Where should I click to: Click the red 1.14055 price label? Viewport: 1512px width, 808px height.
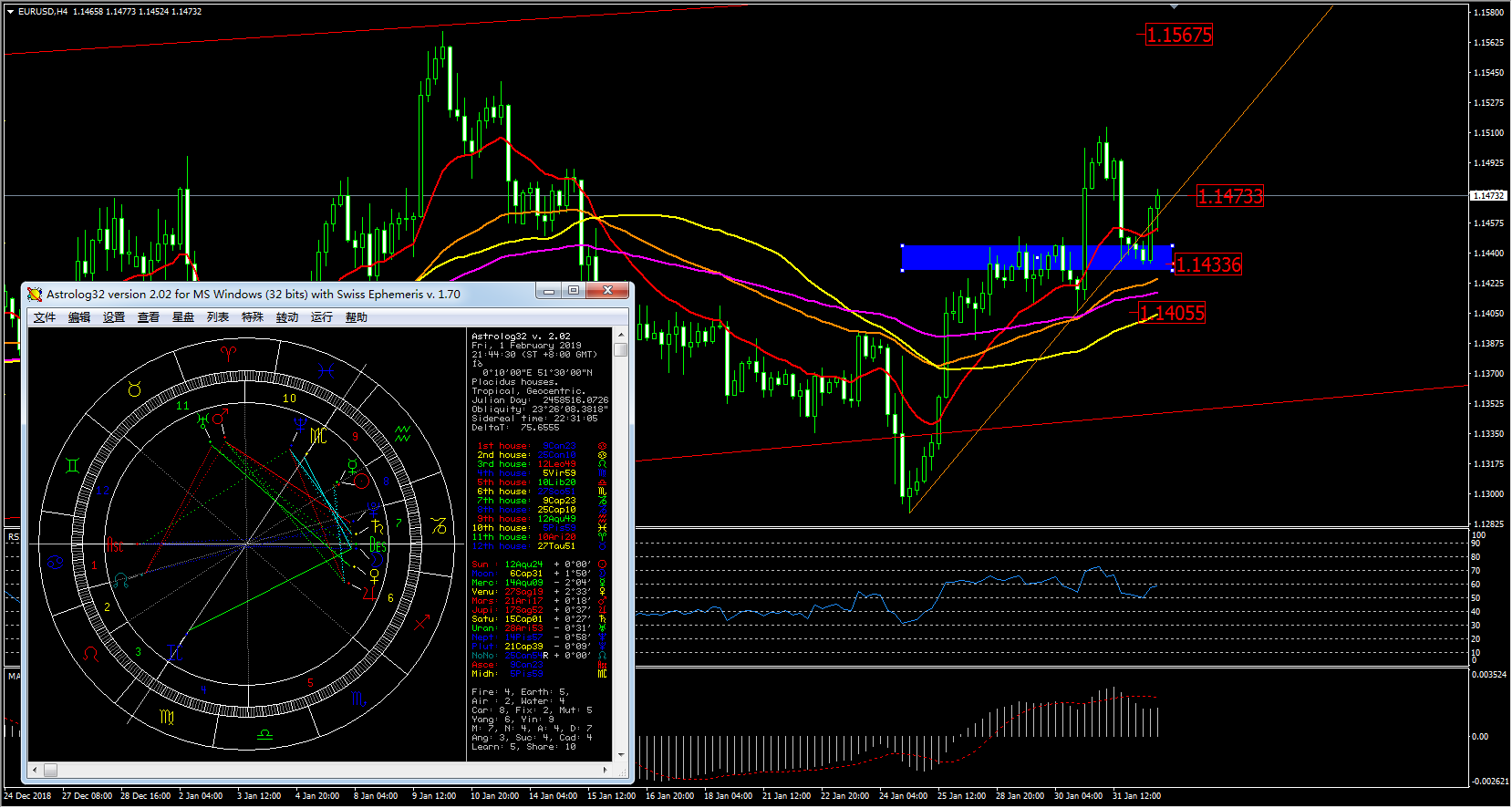(x=1172, y=314)
